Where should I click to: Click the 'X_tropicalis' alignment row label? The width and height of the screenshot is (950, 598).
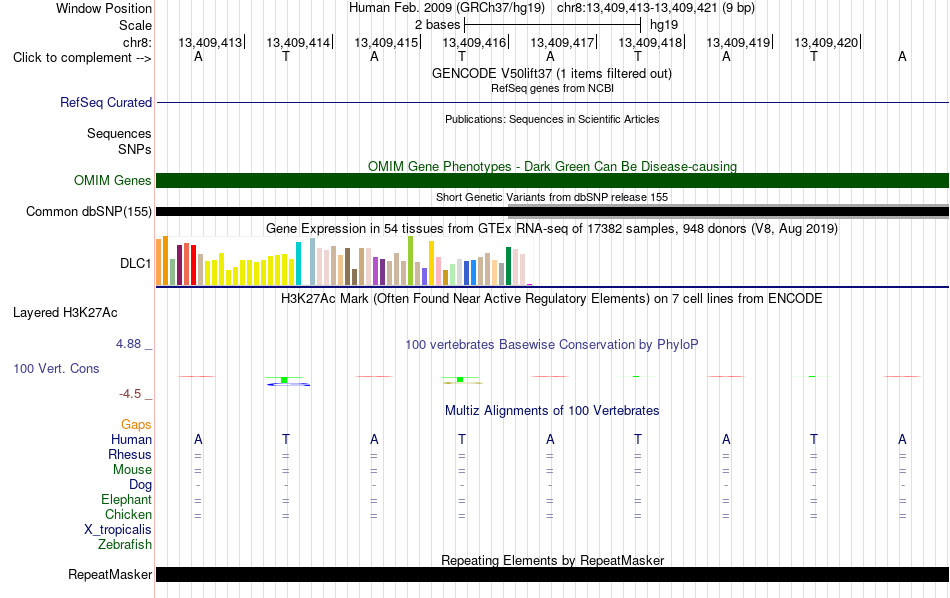click(118, 530)
